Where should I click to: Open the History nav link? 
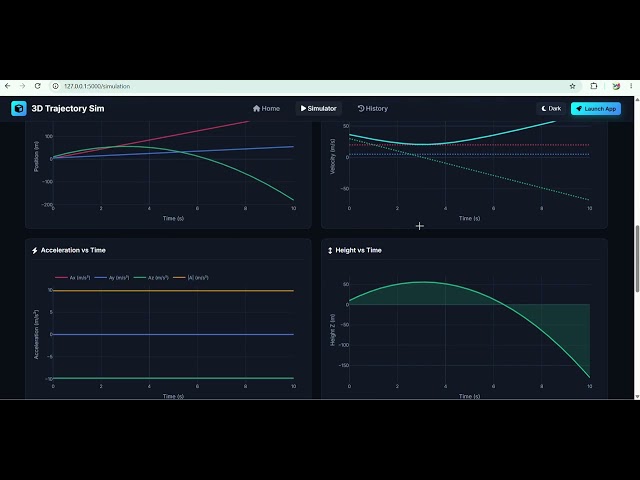tap(373, 109)
